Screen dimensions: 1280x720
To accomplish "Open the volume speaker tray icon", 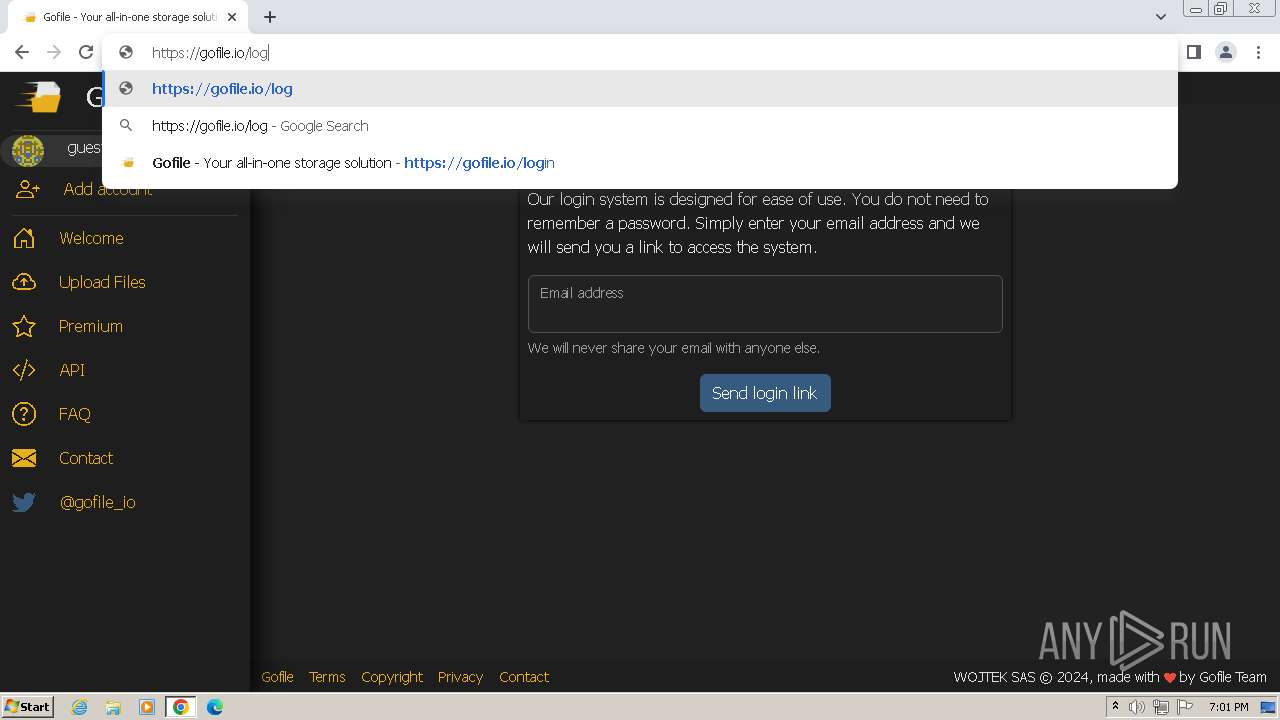I will (1137, 707).
